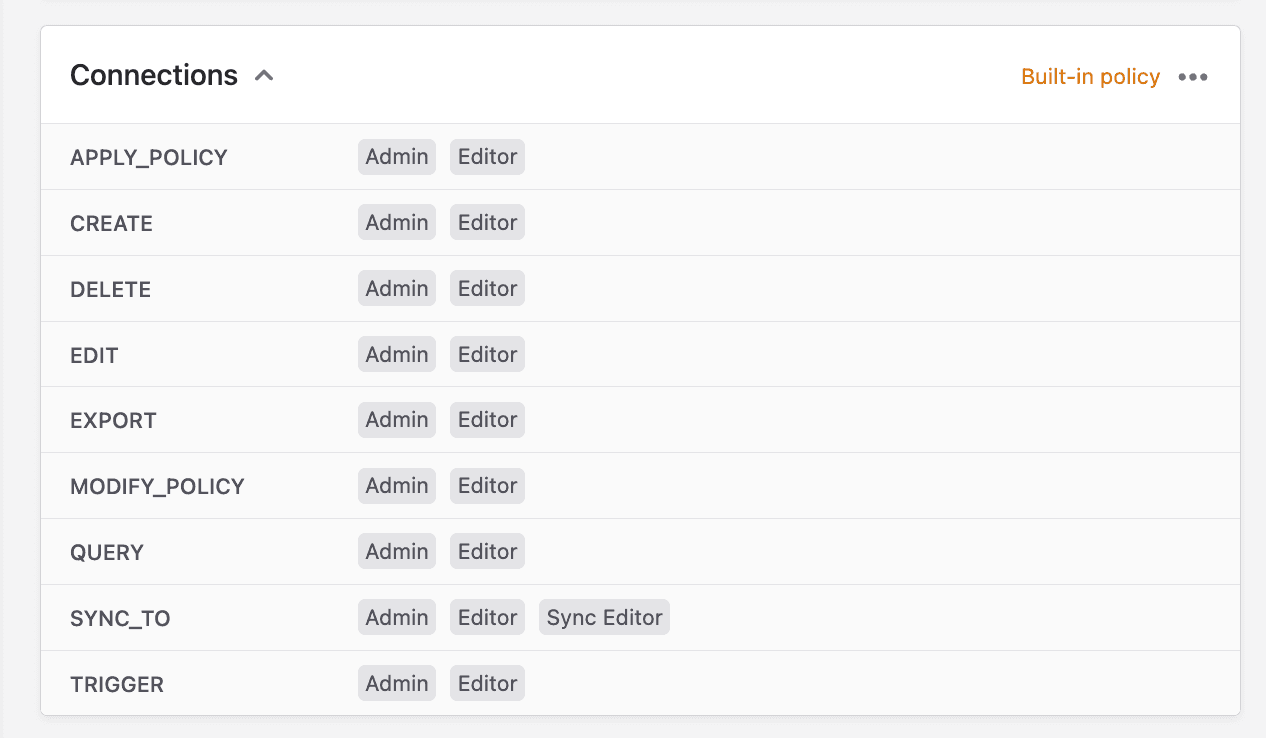Click the Admin tag in SYNC_TO row
The image size is (1266, 738).
point(397,618)
